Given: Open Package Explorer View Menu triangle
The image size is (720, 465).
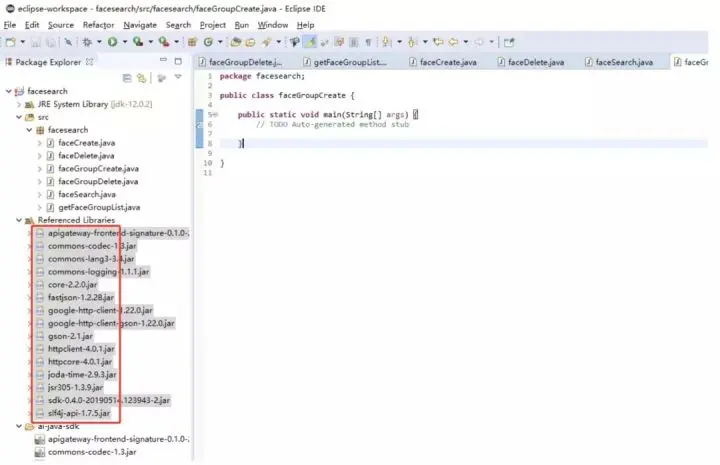Looking at the screenshot, I should 178,77.
